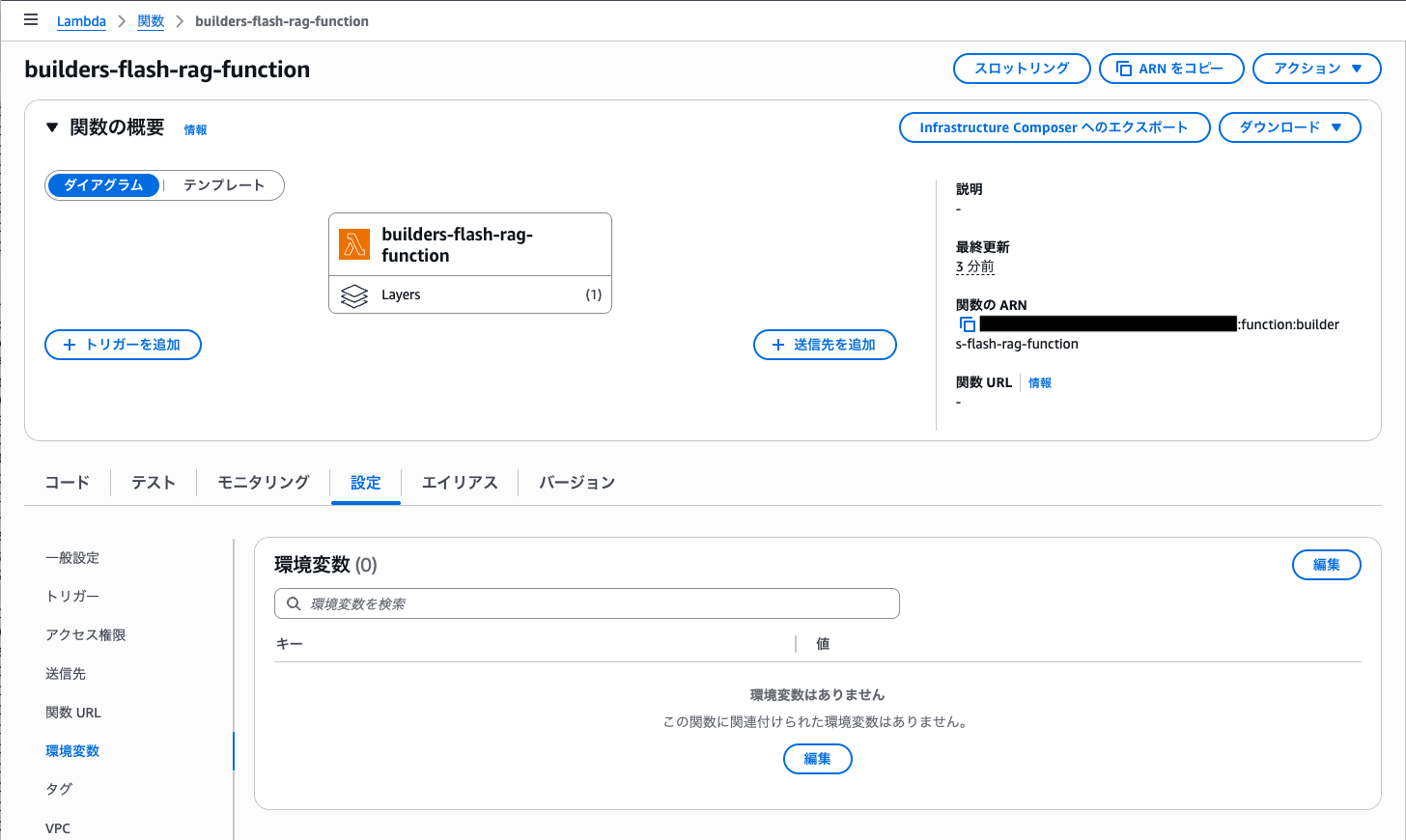
Task: Select 一般設定 in the settings sidebar
Action: (72, 558)
